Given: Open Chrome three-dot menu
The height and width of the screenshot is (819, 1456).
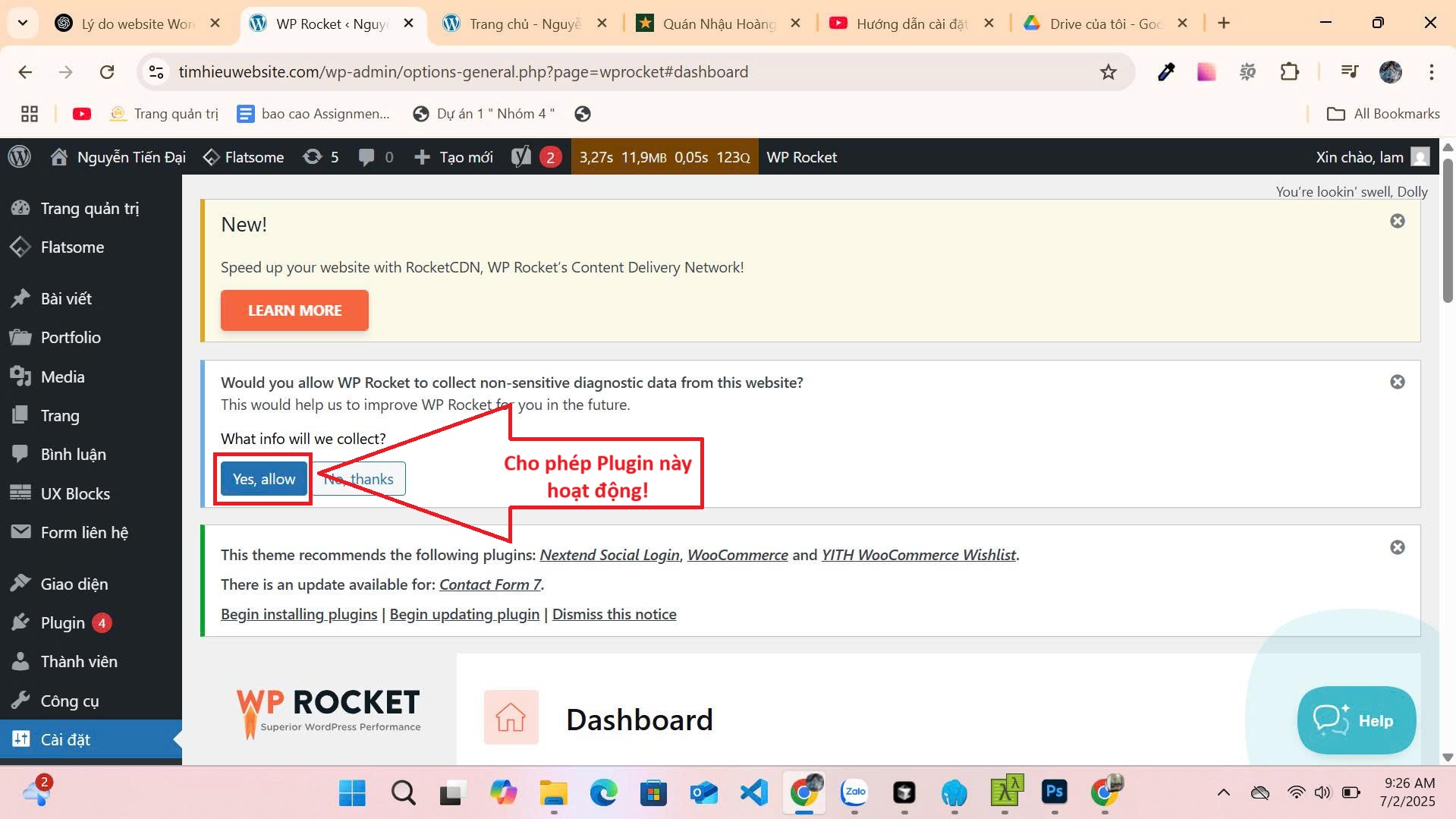Looking at the screenshot, I should [1431, 72].
